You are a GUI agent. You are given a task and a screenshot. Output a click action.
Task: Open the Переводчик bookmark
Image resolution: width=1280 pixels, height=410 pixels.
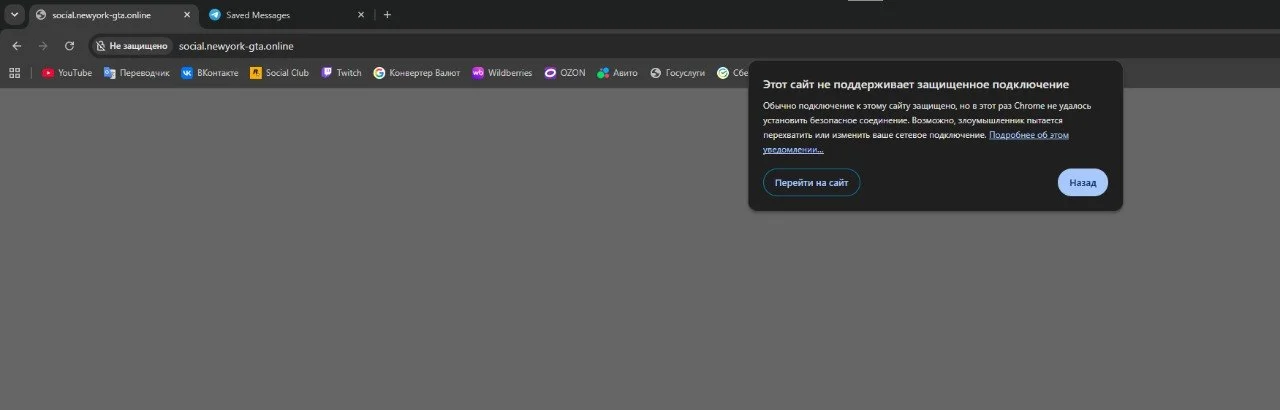click(137, 73)
